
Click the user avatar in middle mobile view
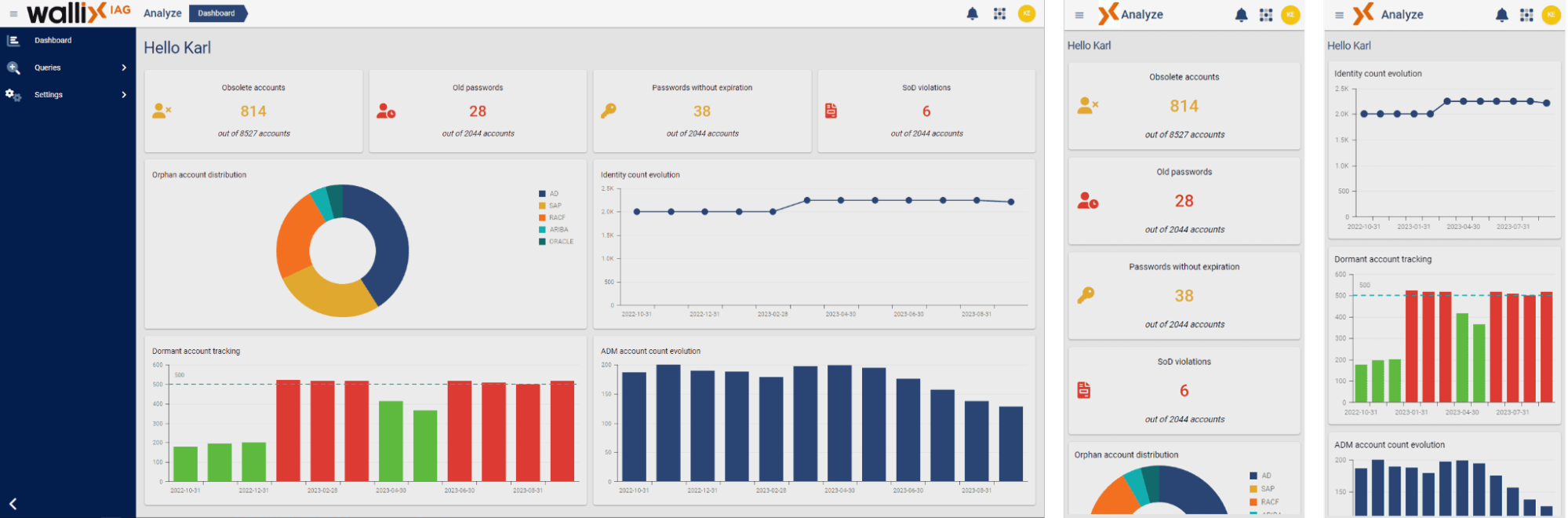pyautogui.click(x=1290, y=15)
